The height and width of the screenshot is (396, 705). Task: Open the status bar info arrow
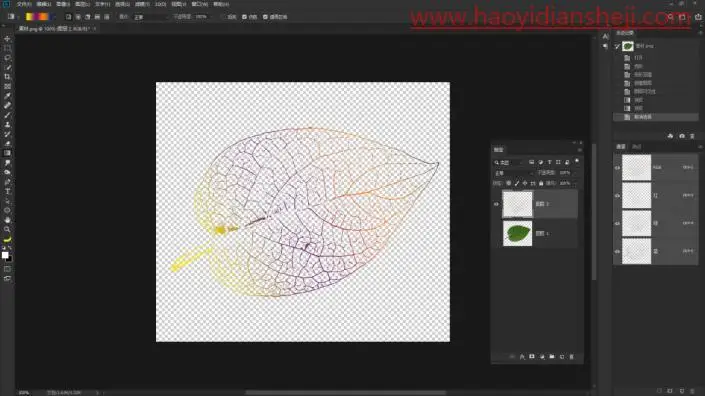pyautogui.click(x=97, y=392)
